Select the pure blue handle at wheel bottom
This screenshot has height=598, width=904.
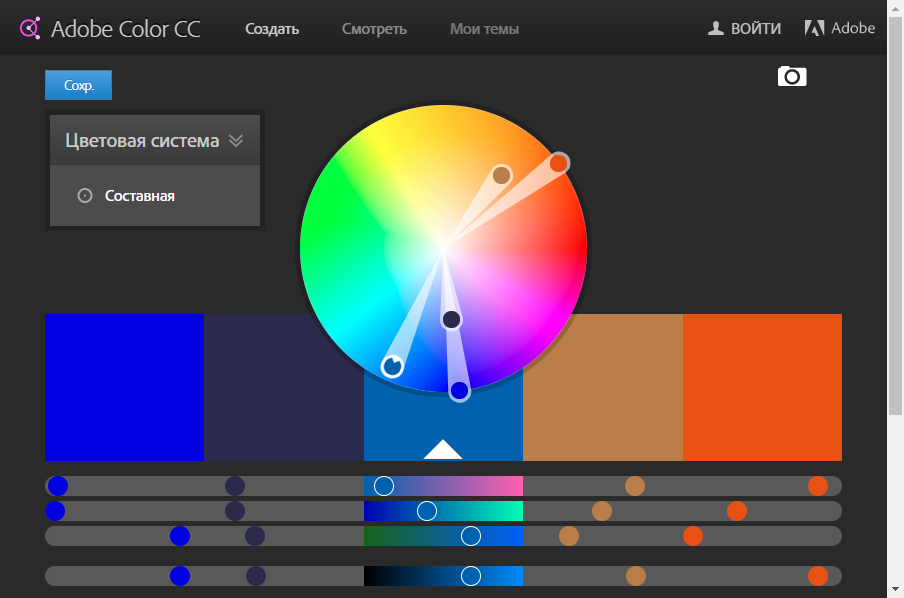[459, 391]
